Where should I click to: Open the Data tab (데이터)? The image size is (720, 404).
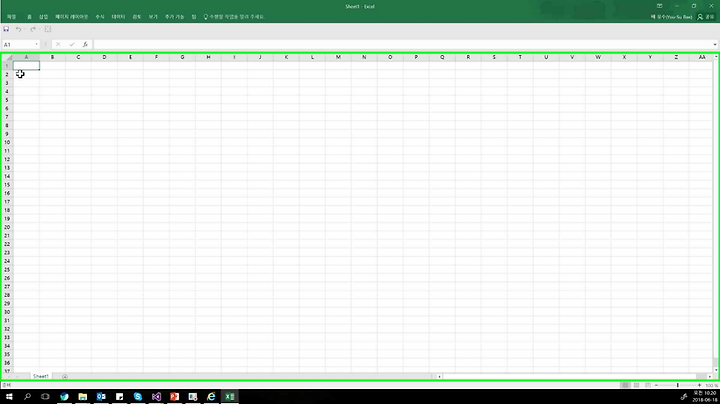pyautogui.click(x=118, y=17)
